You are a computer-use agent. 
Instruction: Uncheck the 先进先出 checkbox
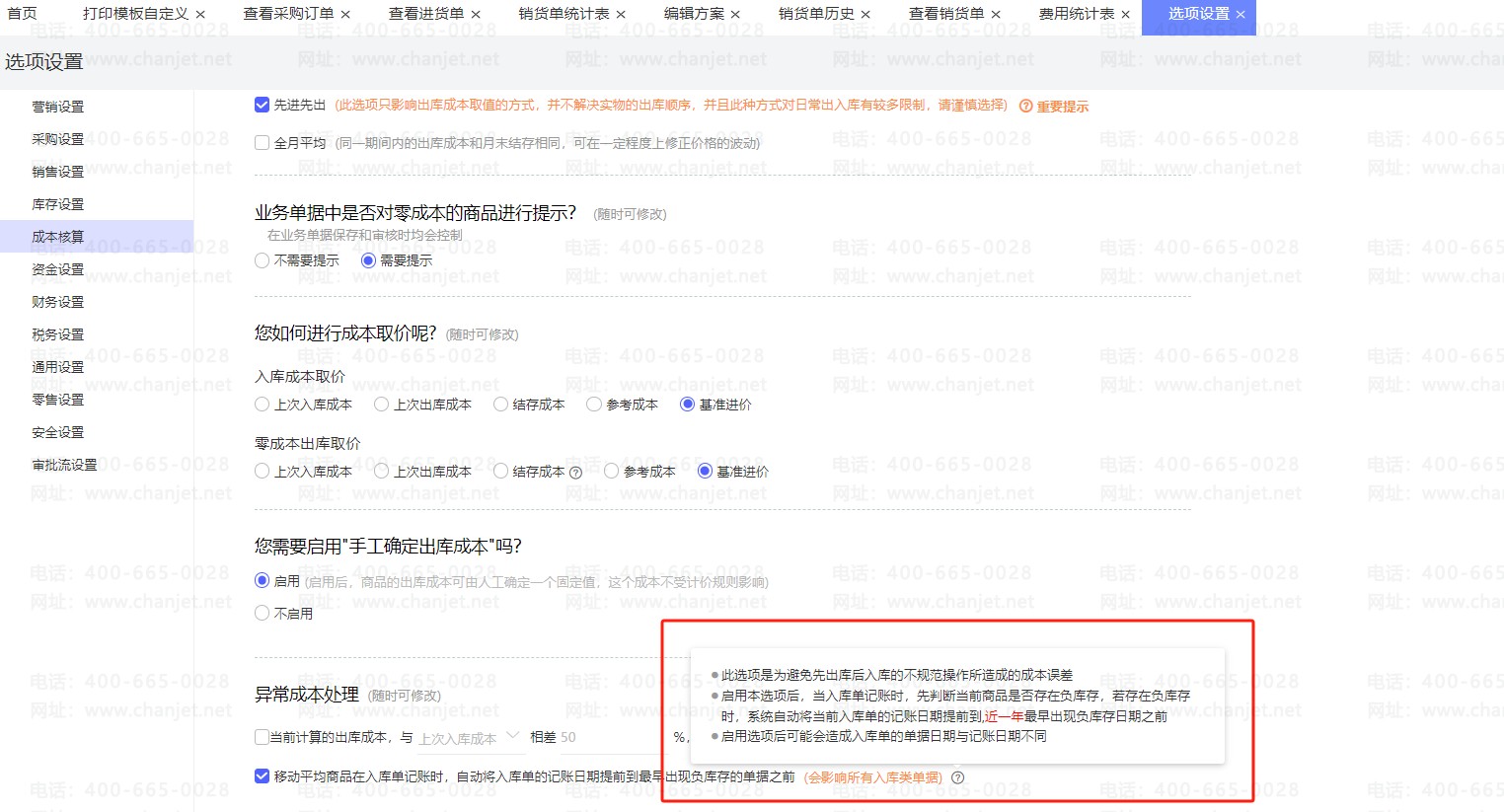pos(262,105)
